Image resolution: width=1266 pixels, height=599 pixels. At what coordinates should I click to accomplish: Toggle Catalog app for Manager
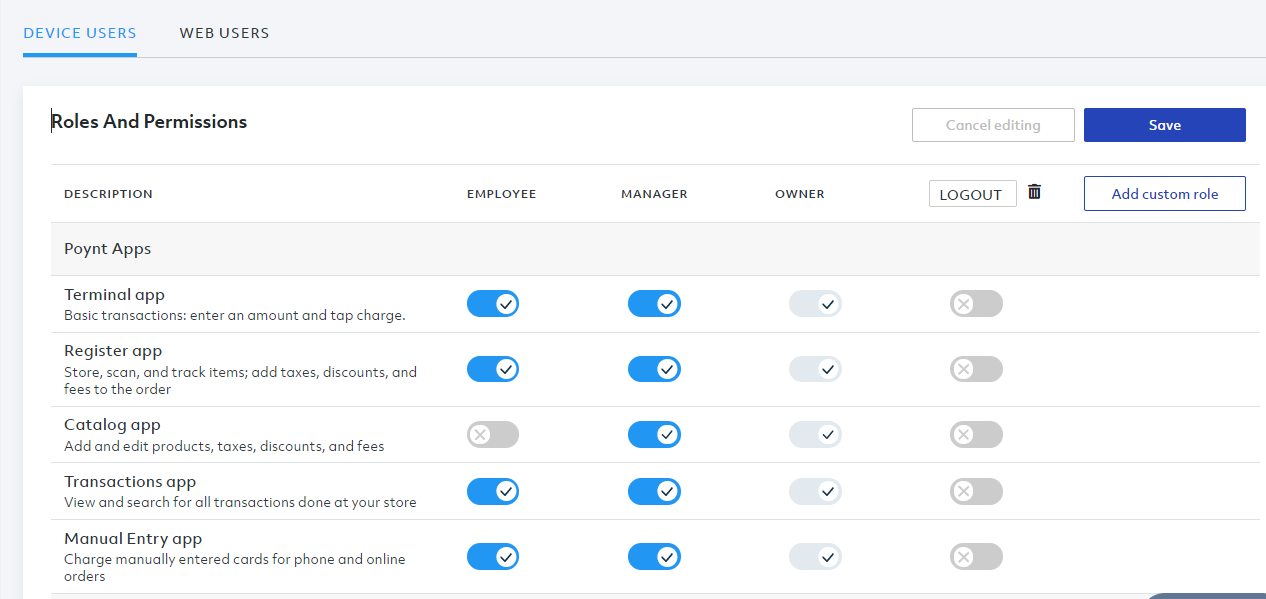pyautogui.click(x=654, y=434)
